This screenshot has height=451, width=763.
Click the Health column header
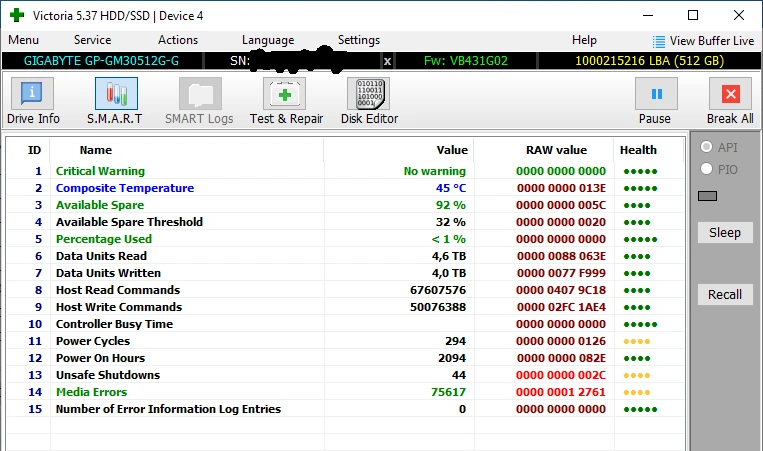click(x=638, y=150)
